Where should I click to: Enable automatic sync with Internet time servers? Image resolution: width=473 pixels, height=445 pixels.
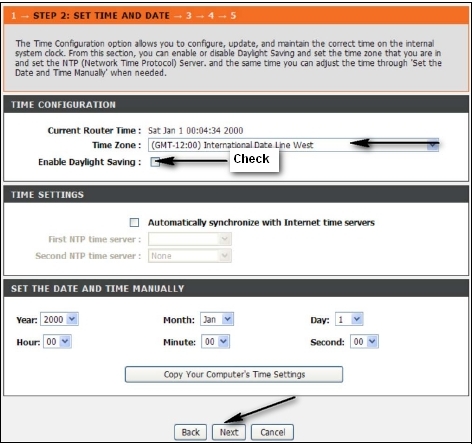134,222
